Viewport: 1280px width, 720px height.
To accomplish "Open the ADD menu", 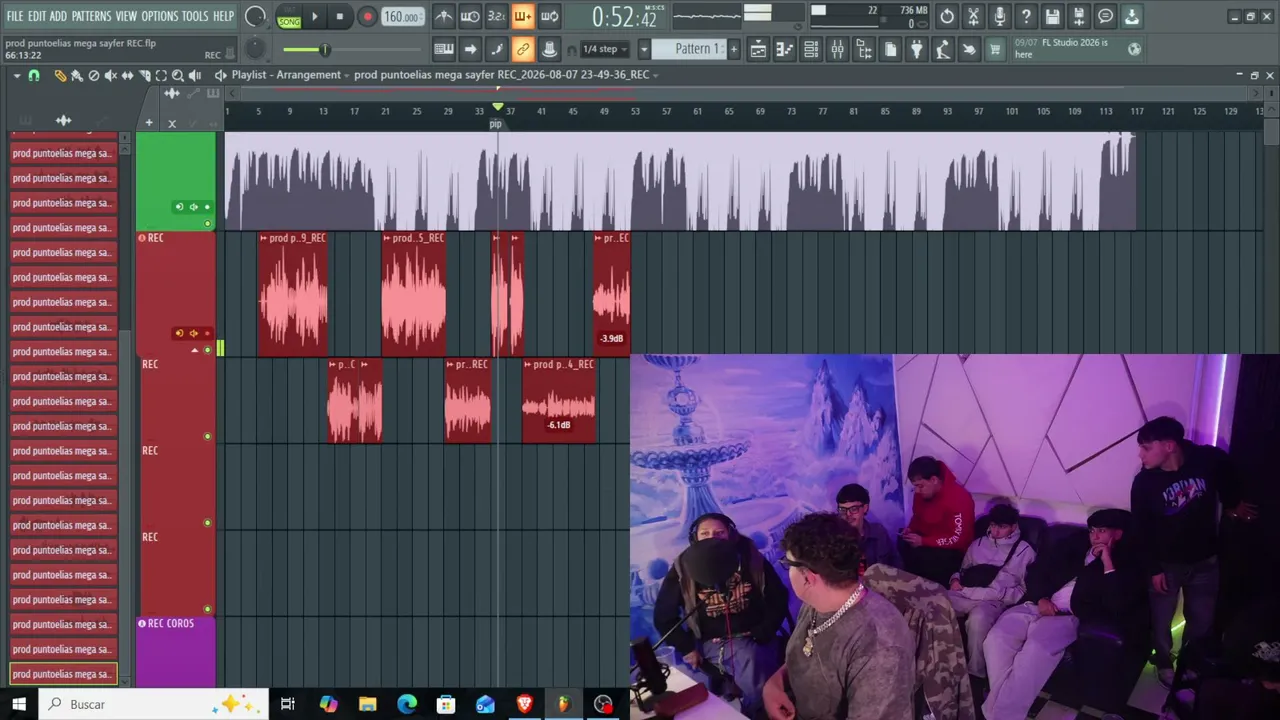I will tap(58, 16).
